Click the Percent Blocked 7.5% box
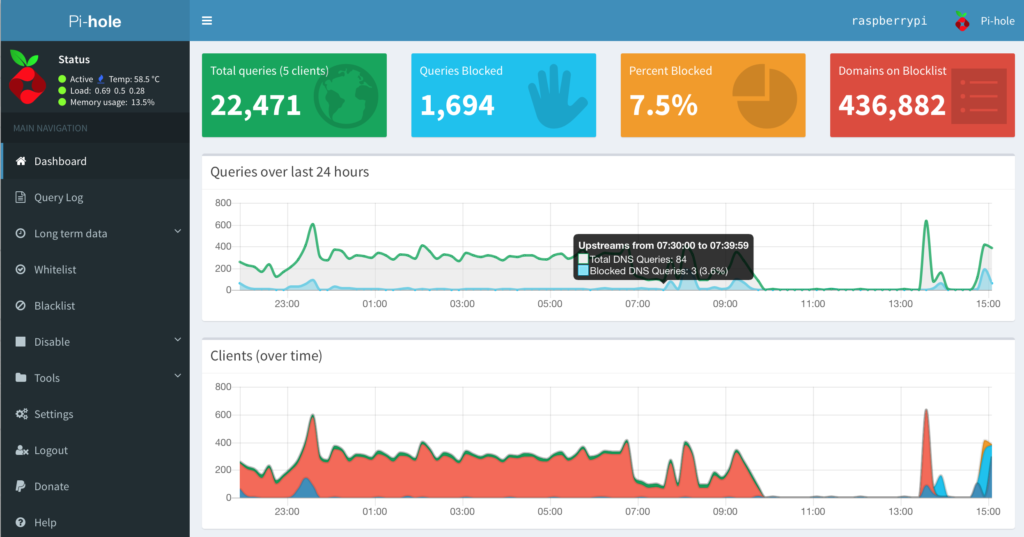 [712, 95]
